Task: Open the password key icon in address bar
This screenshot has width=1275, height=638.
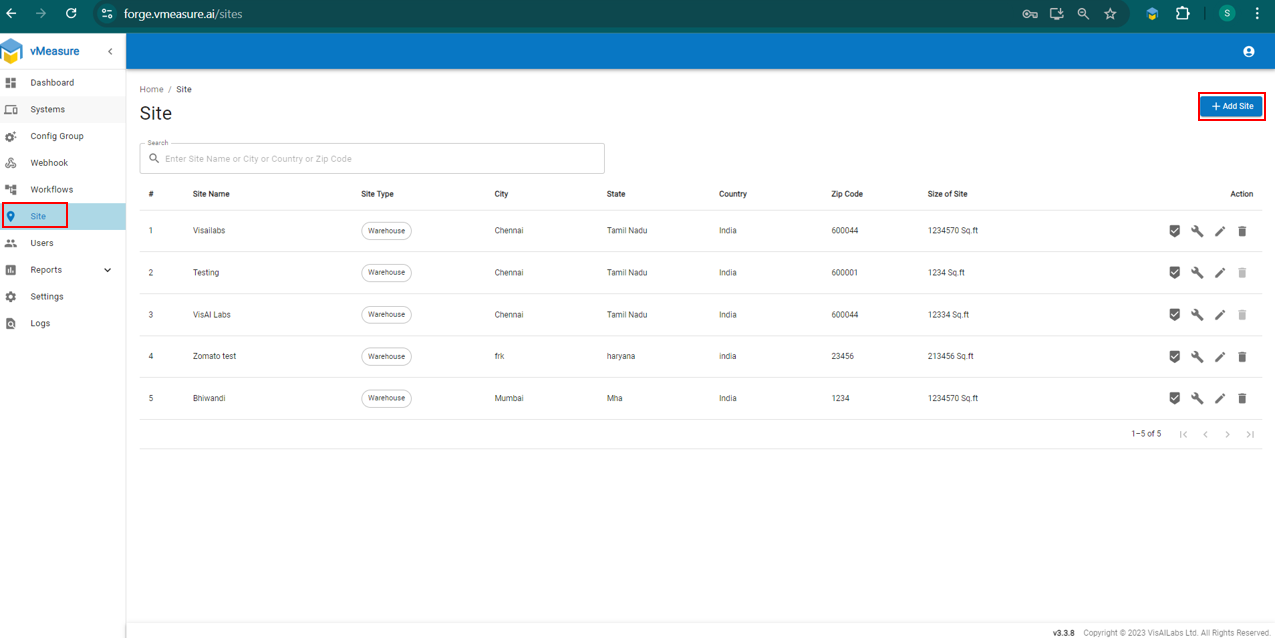Action: 1030,14
